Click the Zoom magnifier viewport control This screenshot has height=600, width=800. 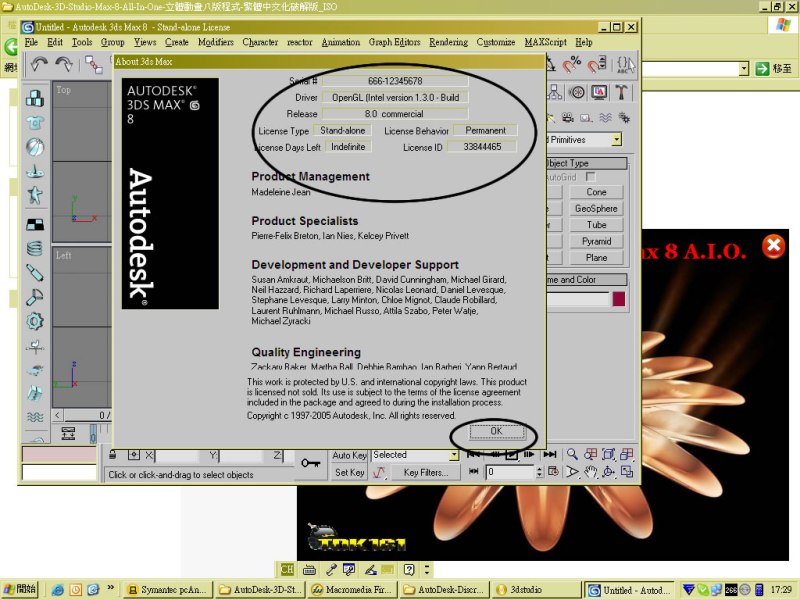[572, 455]
